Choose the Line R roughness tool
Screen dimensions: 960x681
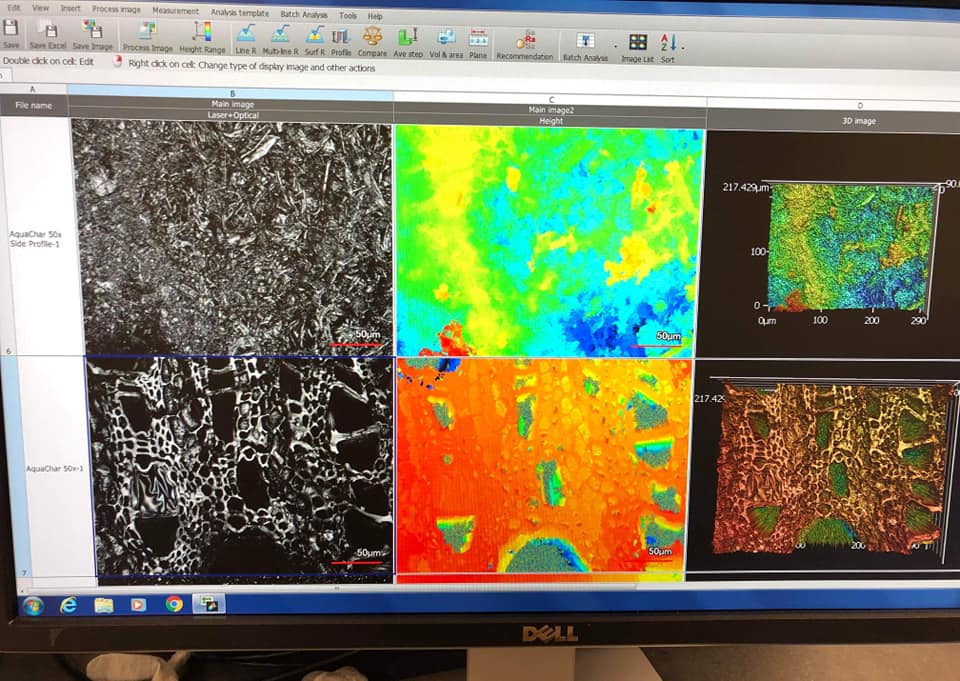pyautogui.click(x=245, y=38)
